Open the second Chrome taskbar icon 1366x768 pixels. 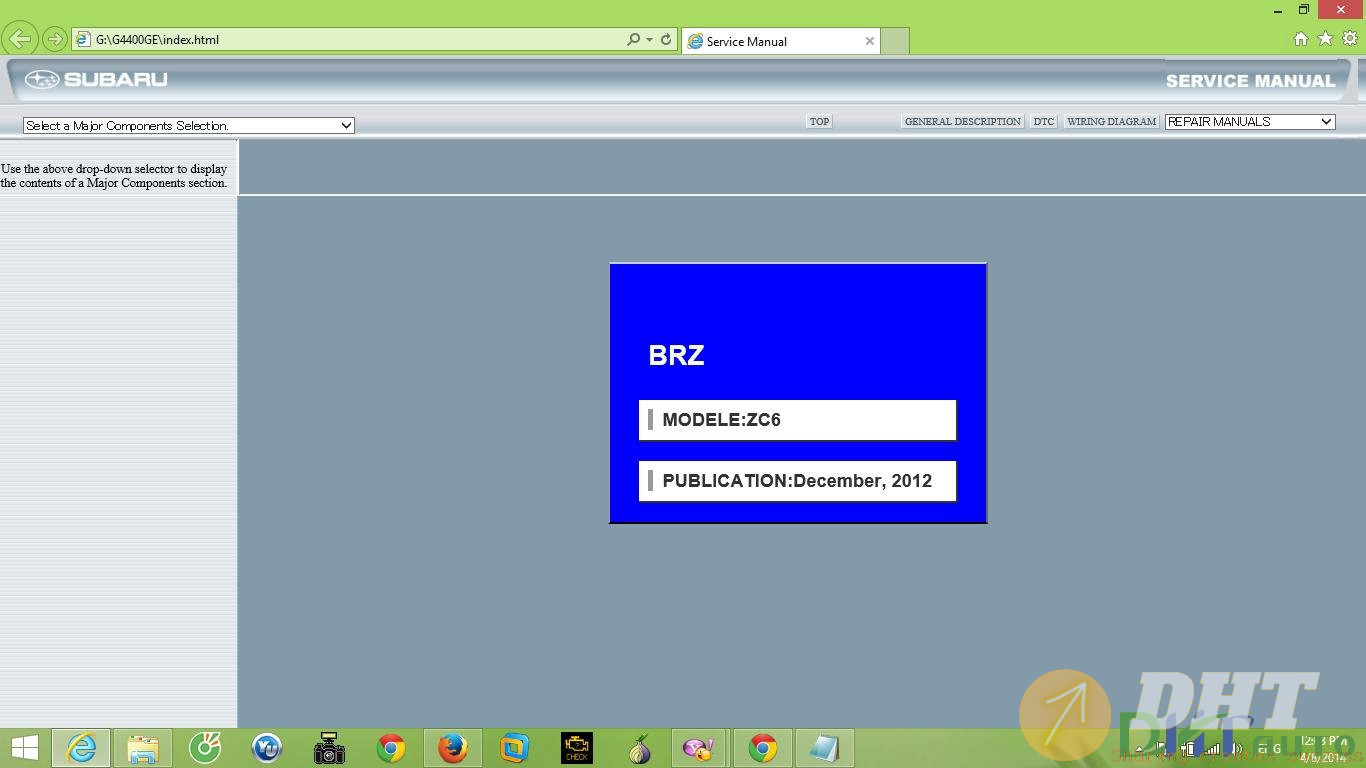pos(763,748)
